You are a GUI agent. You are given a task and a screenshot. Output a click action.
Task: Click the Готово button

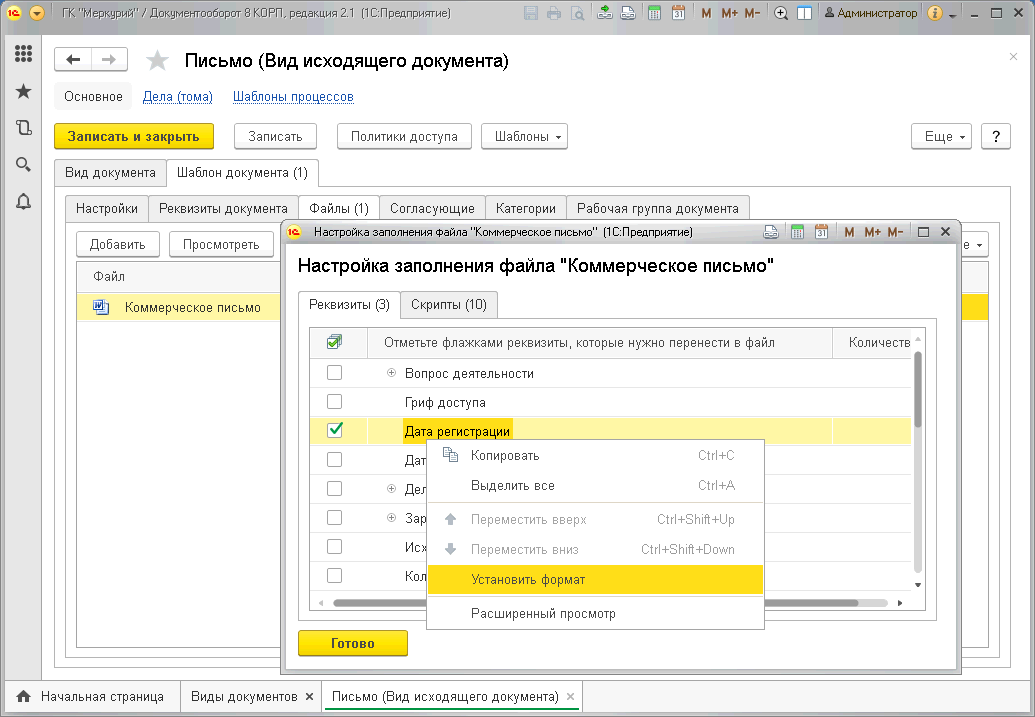click(352, 643)
